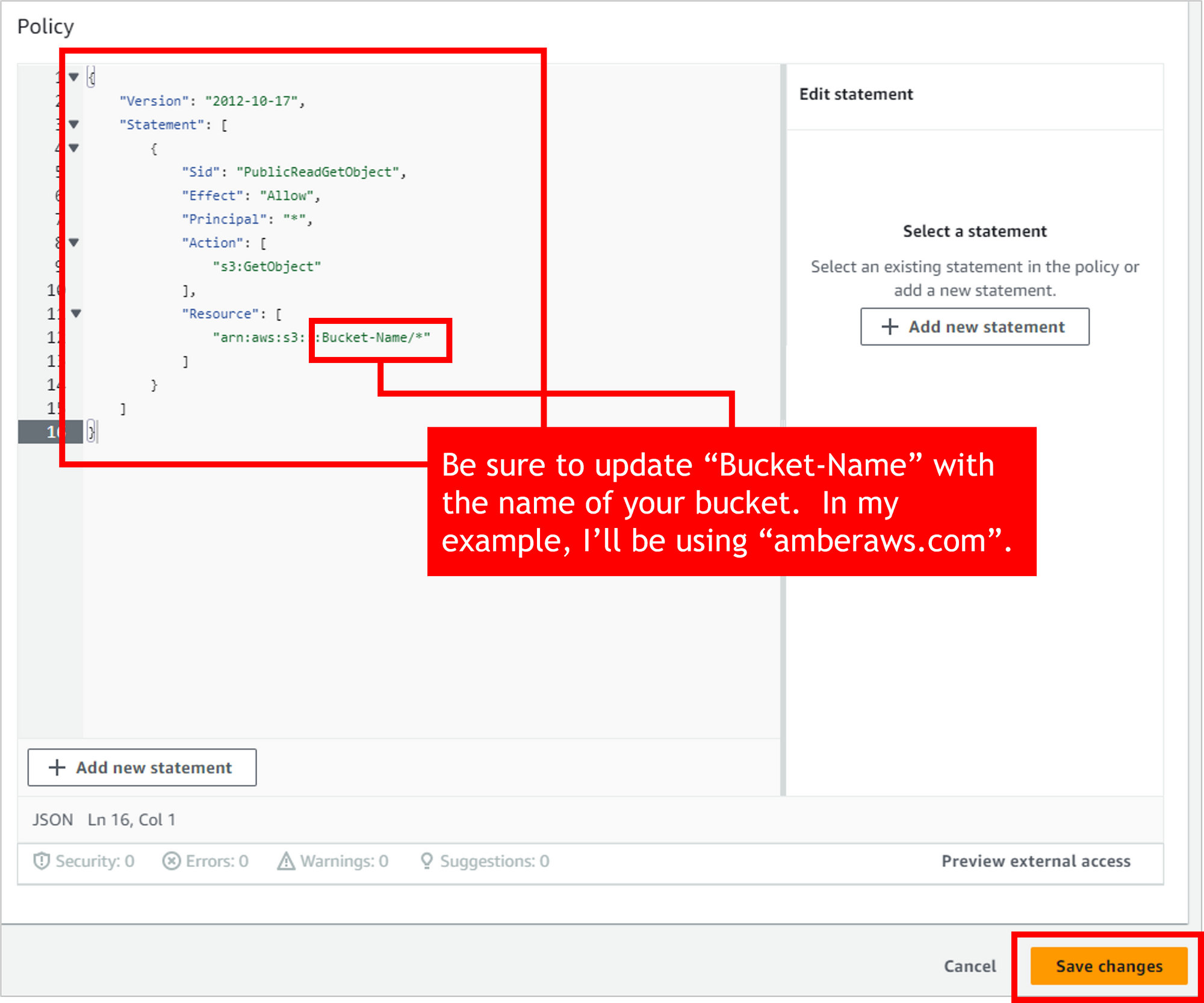Click the "Principal" line in the policy
The height and width of the screenshot is (1003, 1204).
click(247, 219)
